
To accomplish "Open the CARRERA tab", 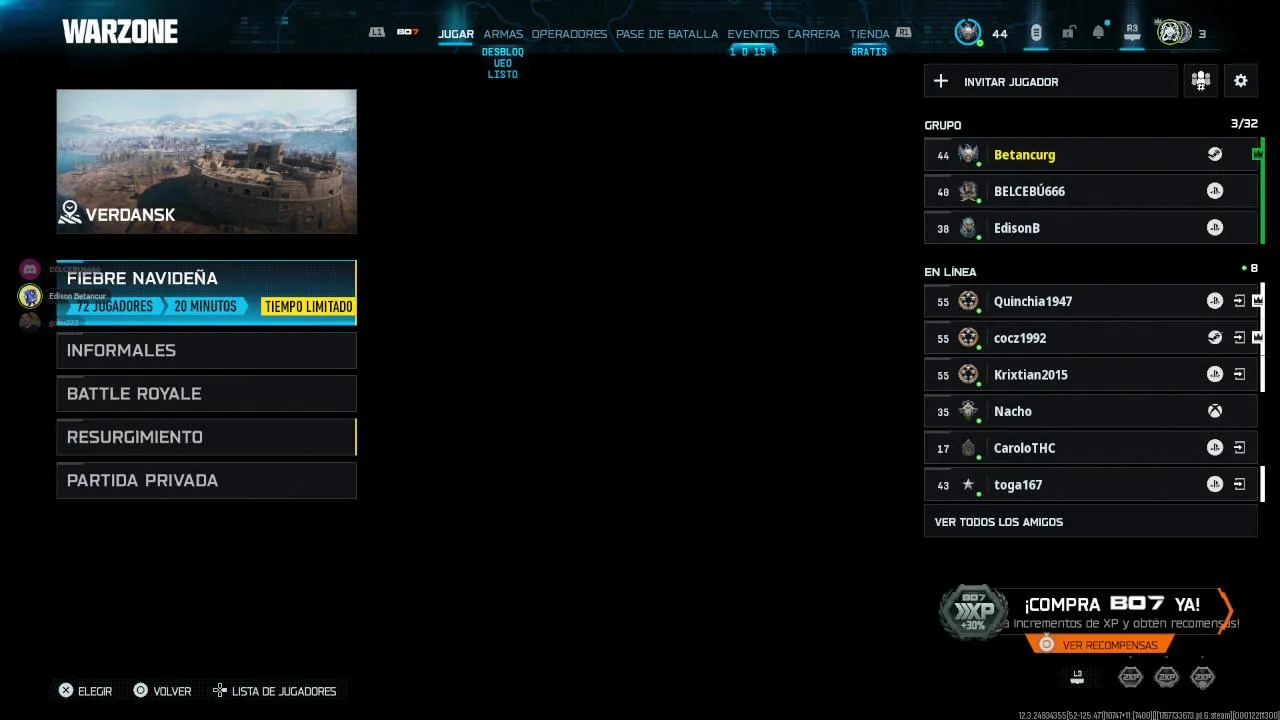I will point(814,34).
